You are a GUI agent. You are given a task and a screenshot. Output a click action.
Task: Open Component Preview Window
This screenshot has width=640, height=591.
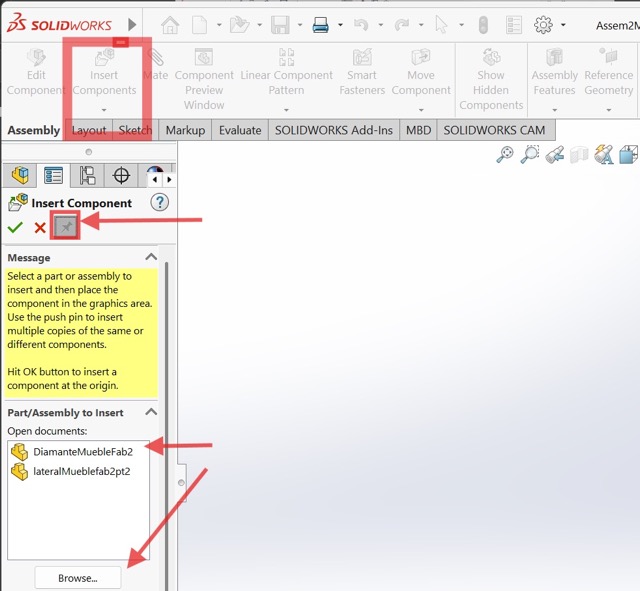click(x=204, y=79)
